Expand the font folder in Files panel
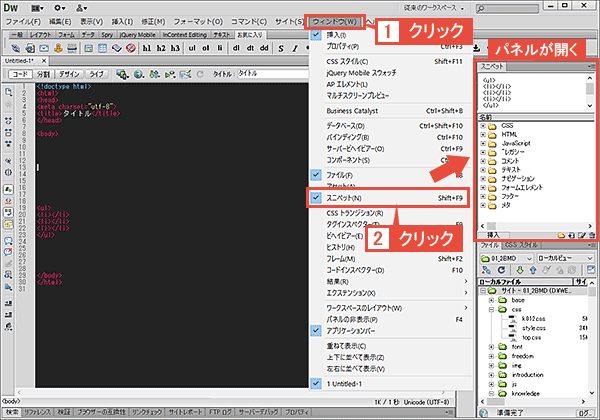Screen dimensions: 600x420 [x=492, y=347]
